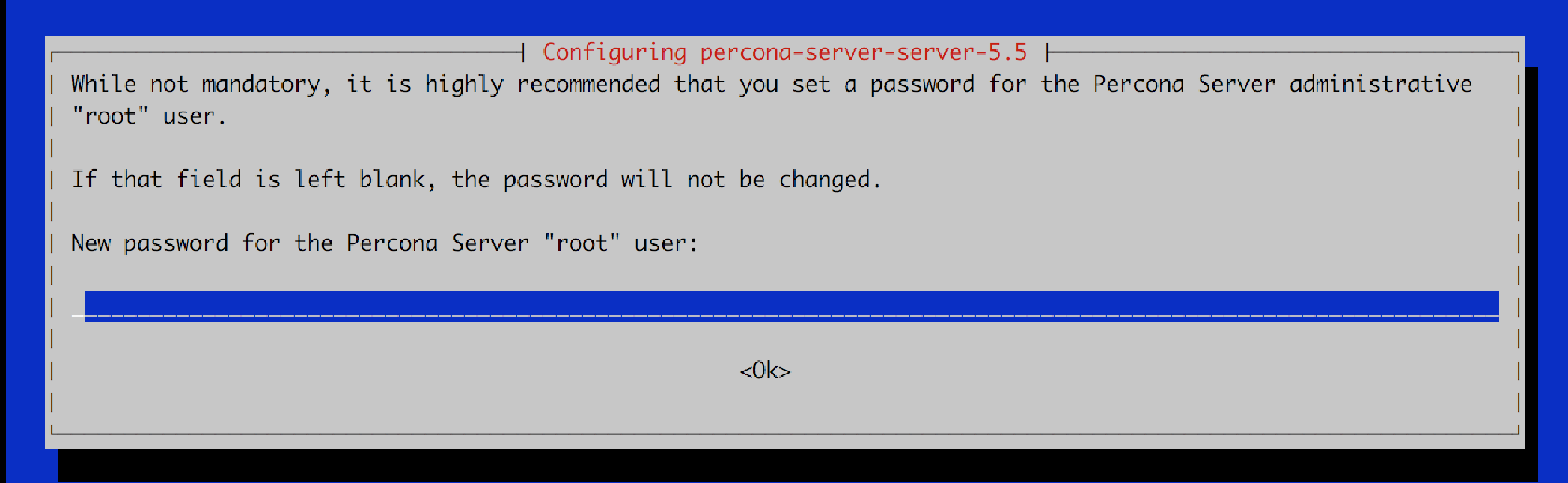Place cursor at the white caret in the password field
The width and height of the screenshot is (1568, 483).
click(78, 315)
